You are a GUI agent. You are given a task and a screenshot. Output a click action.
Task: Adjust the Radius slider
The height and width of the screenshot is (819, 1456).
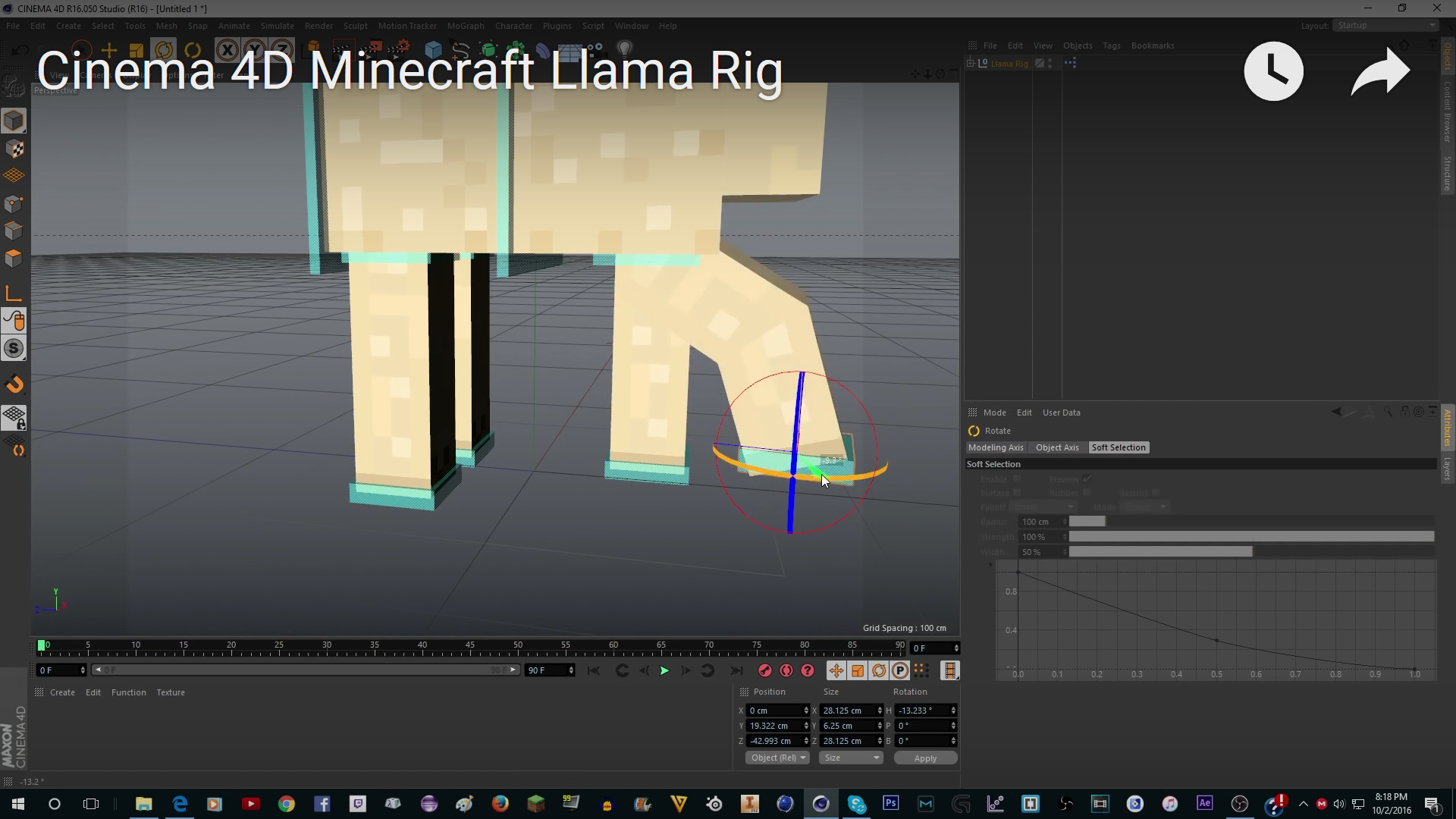[x=1251, y=522]
